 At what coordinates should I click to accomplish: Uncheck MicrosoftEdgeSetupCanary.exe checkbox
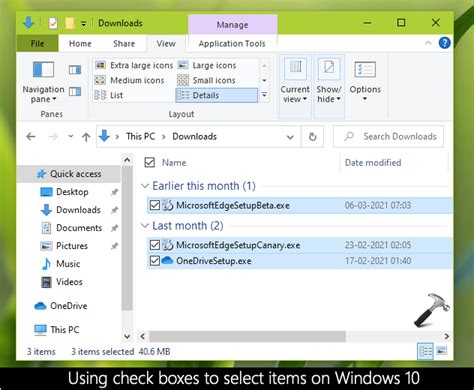(155, 245)
